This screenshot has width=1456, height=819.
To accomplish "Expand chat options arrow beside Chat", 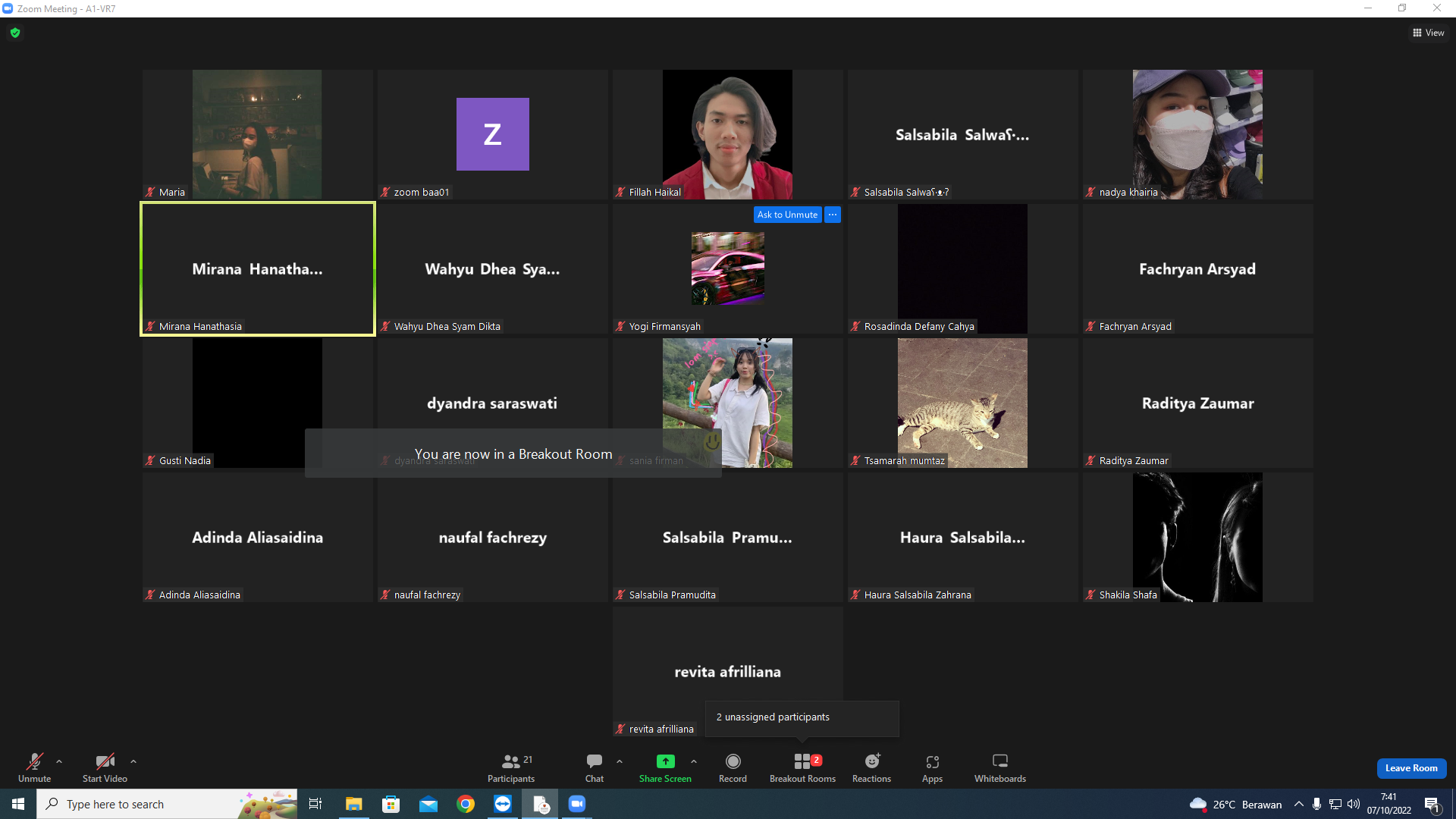I will point(620,761).
